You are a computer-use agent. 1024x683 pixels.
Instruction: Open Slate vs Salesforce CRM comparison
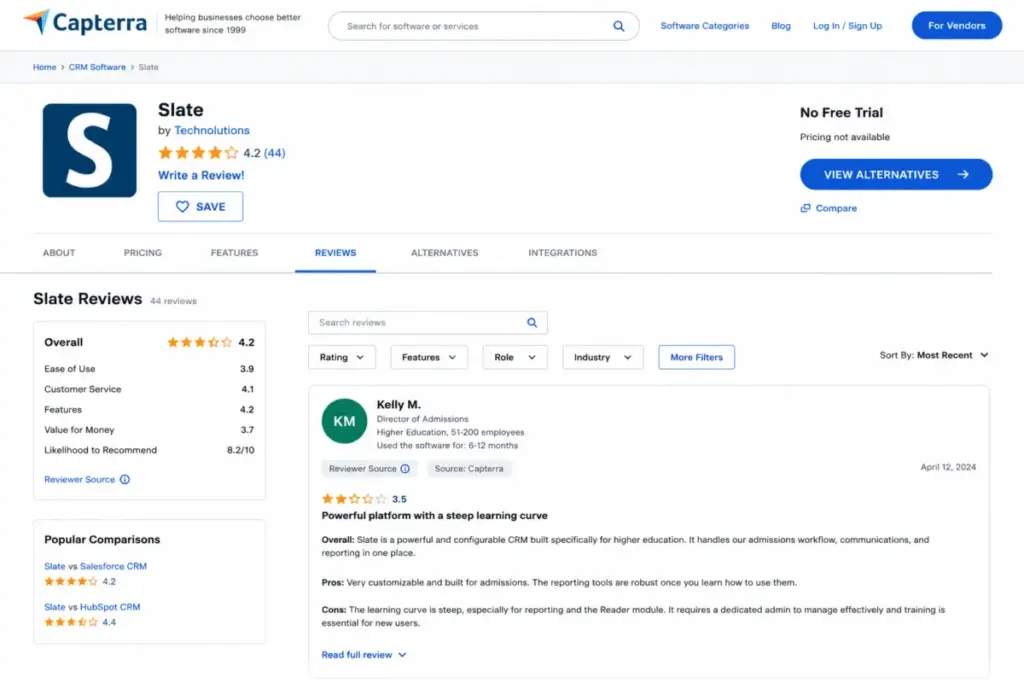[95, 566]
